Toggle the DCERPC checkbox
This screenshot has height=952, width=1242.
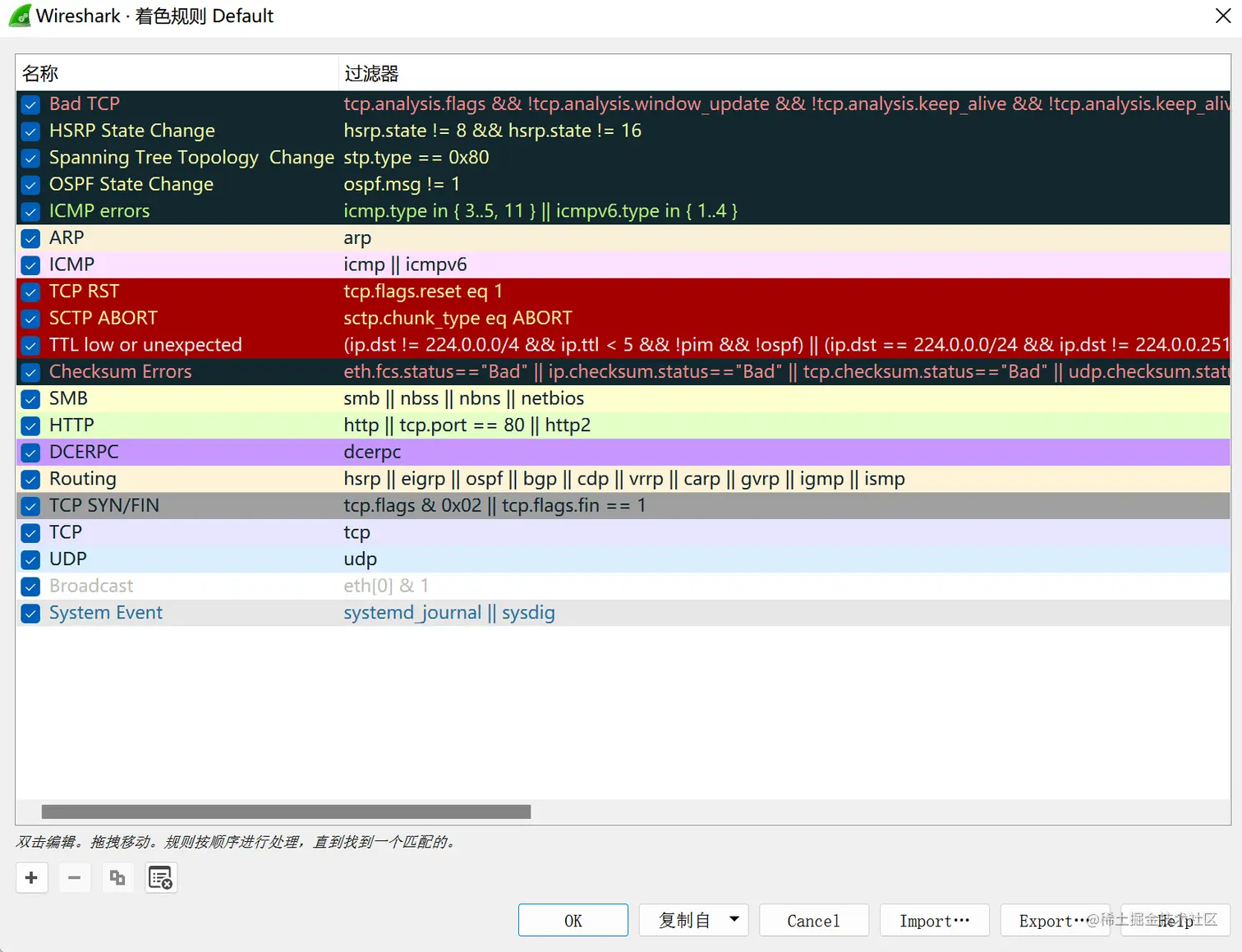tap(30, 453)
